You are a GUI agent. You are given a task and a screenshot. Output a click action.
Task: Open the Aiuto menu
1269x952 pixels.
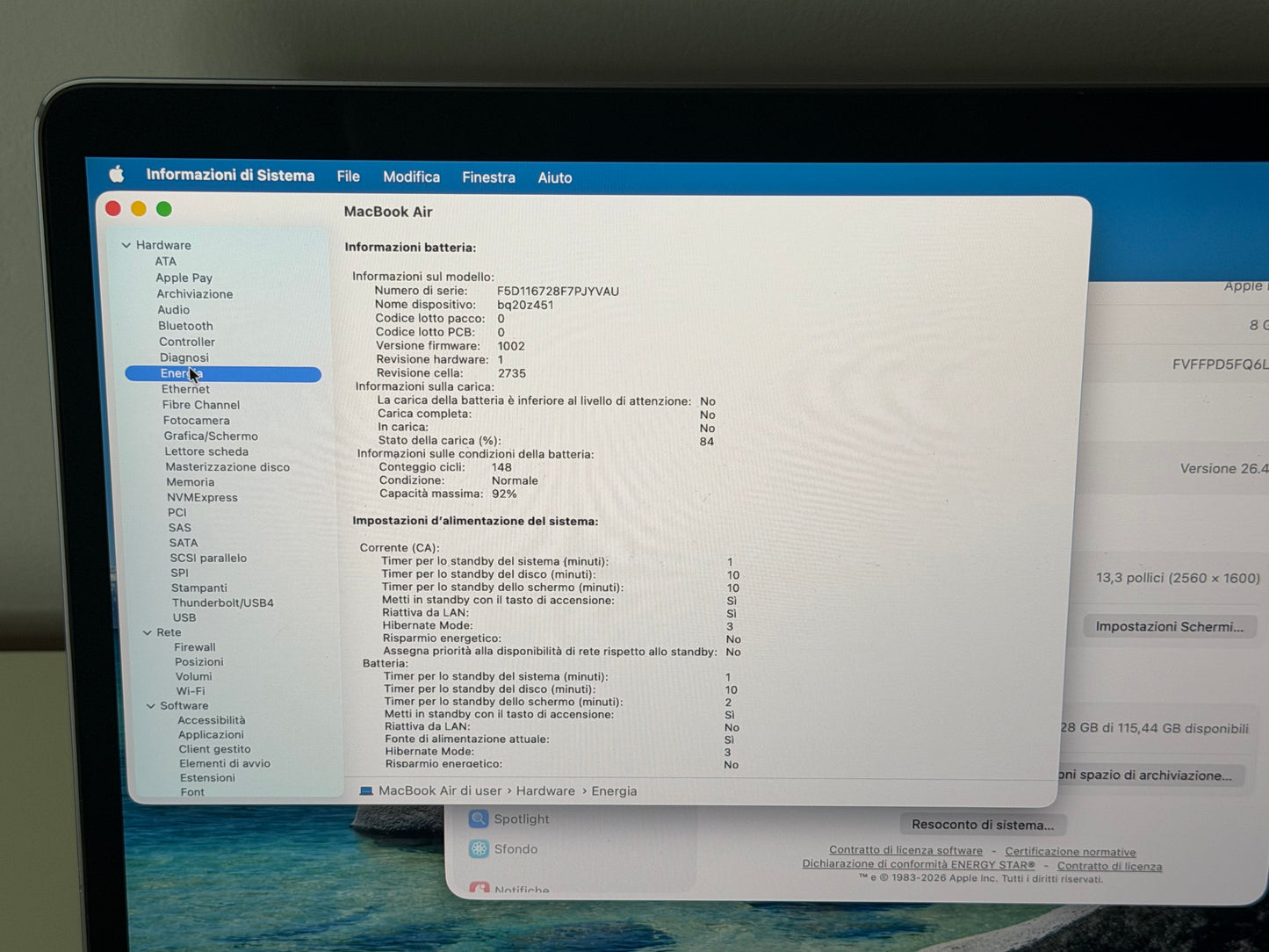pyautogui.click(x=554, y=178)
